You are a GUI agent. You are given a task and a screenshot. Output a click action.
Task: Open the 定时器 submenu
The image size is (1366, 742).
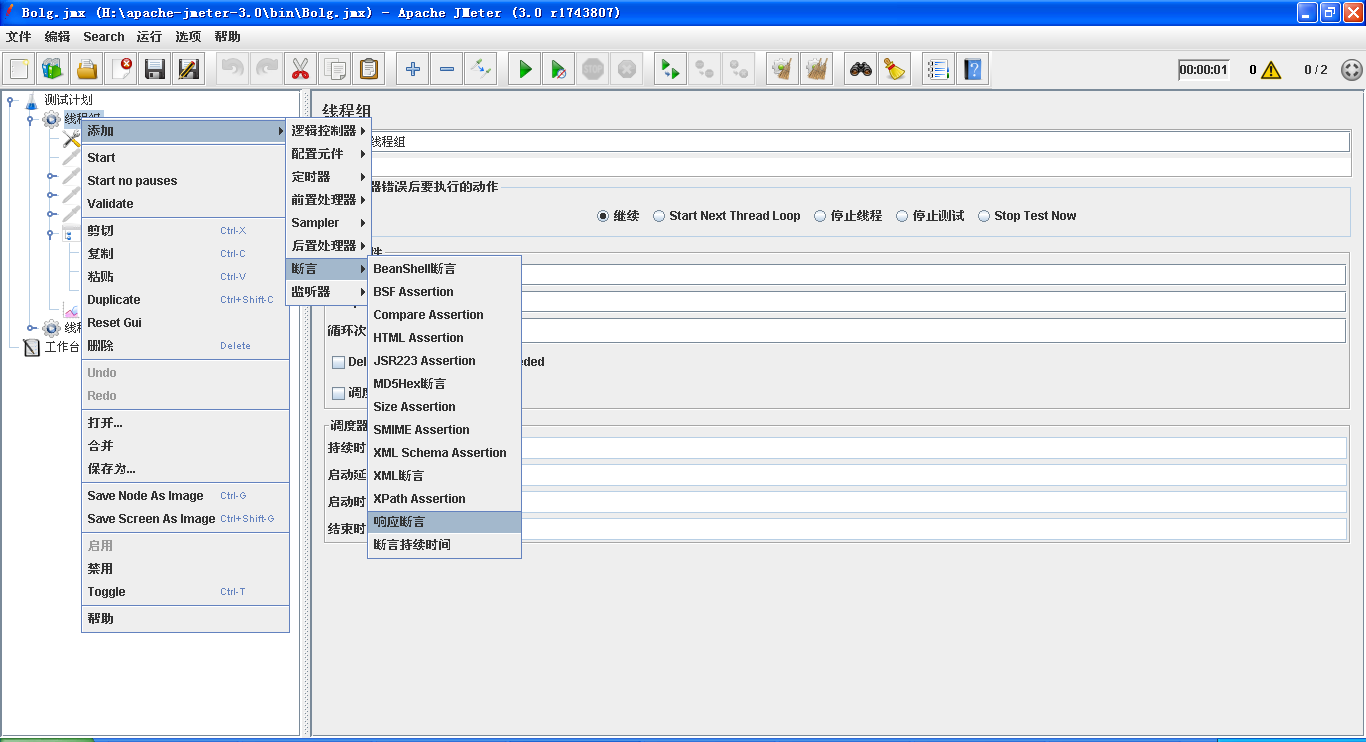point(328,177)
